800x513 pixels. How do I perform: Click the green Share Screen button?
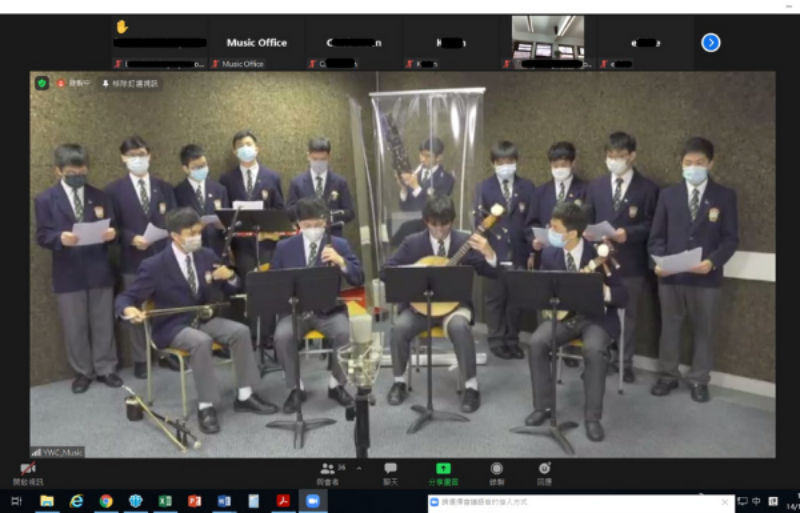click(443, 470)
